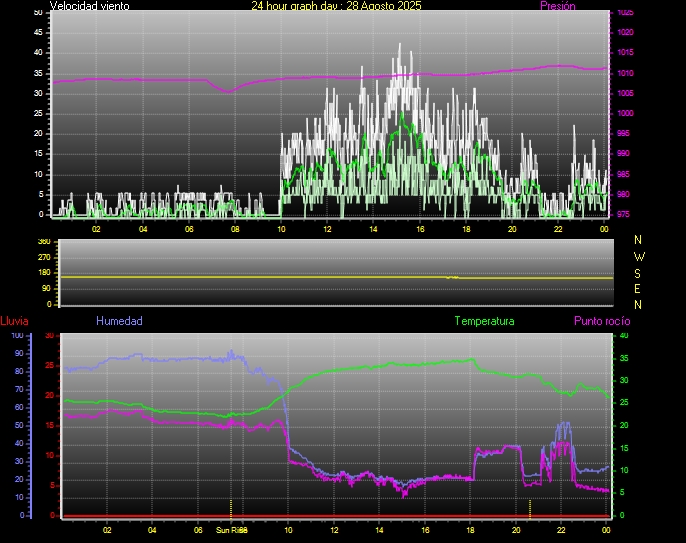686x543 pixels.
Task: Click the yellow sunset dotted marker near hour 20
Action: pos(530,509)
